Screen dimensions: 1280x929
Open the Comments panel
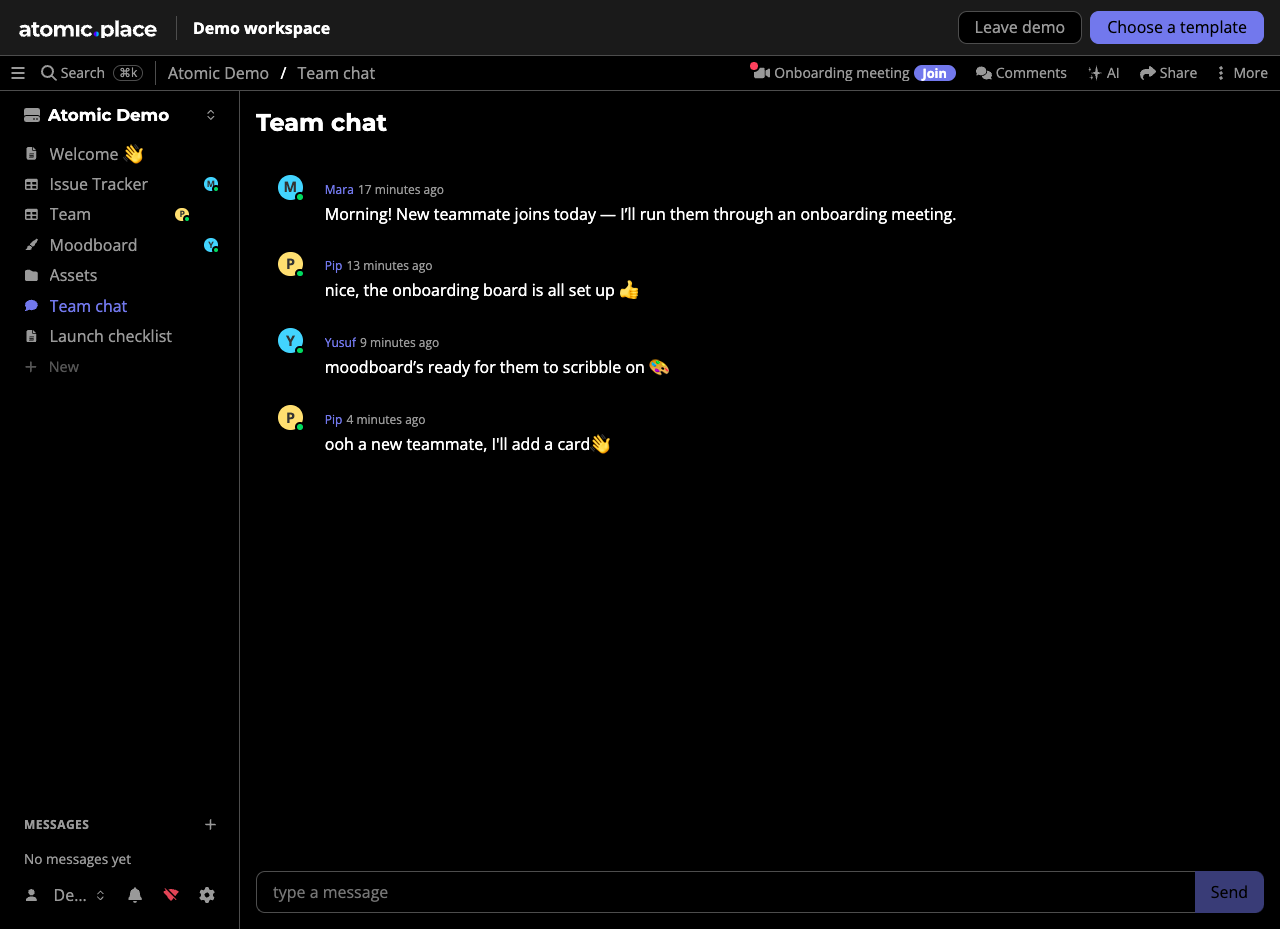(x=1021, y=73)
